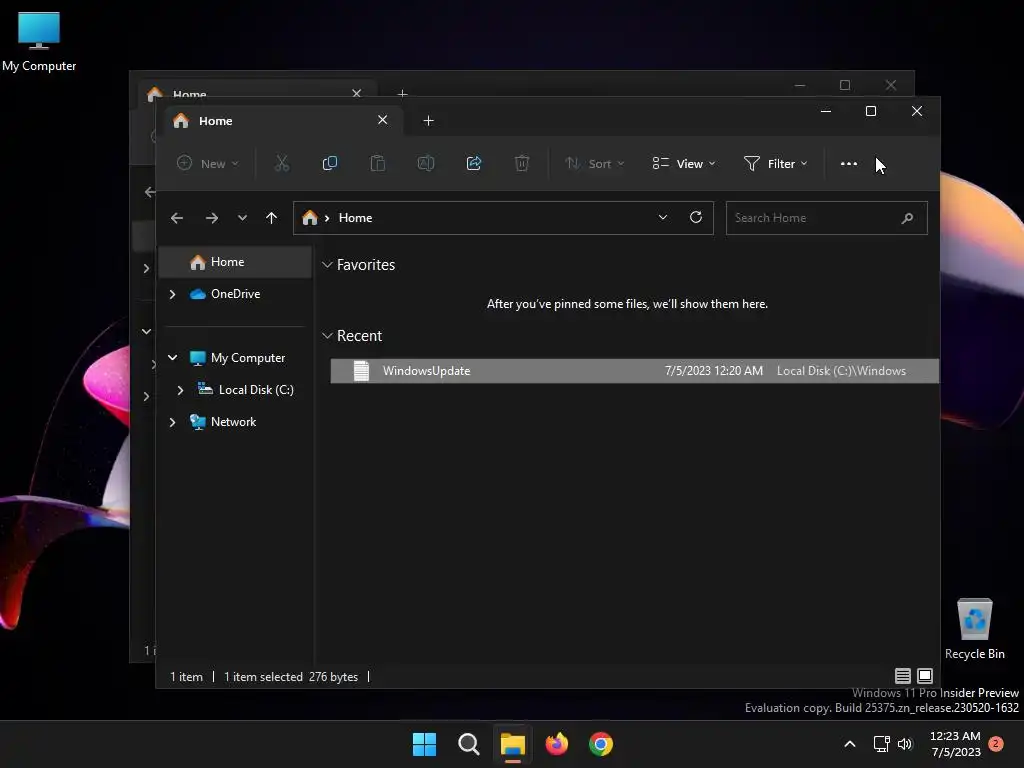Open the Filter dropdown
Image resolution: width=1024 pixels, height=768 pixels.
(776, 163)
